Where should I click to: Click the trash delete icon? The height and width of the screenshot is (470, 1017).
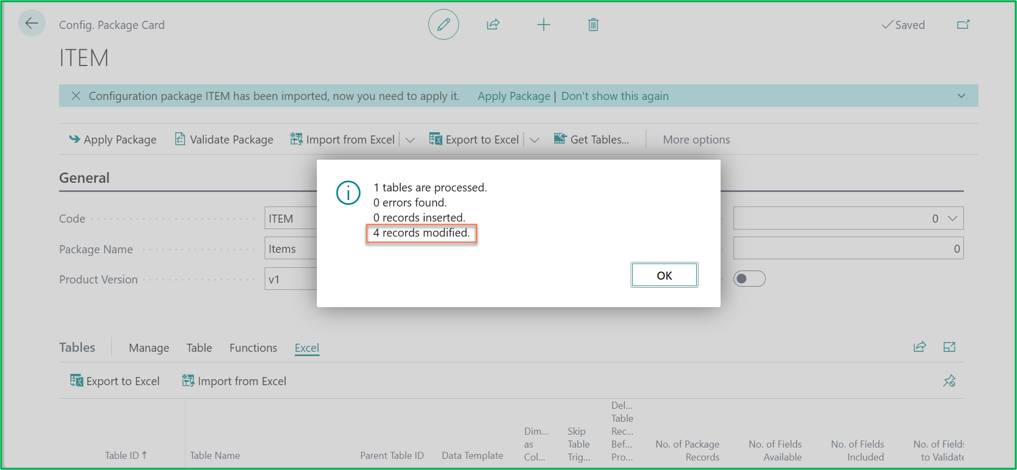[593, 25]
